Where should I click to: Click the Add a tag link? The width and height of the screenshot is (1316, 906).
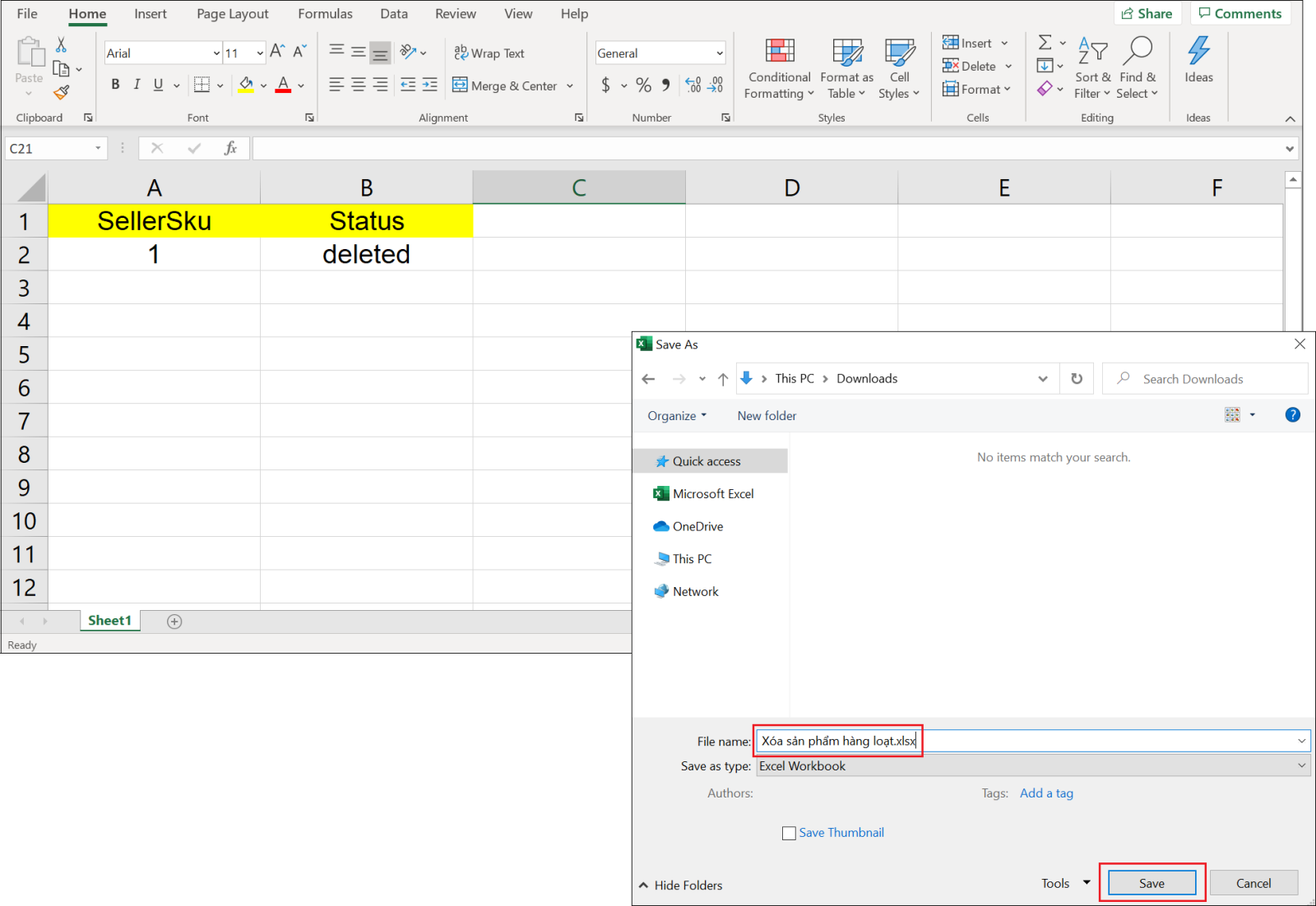[x=1046, y=793]
